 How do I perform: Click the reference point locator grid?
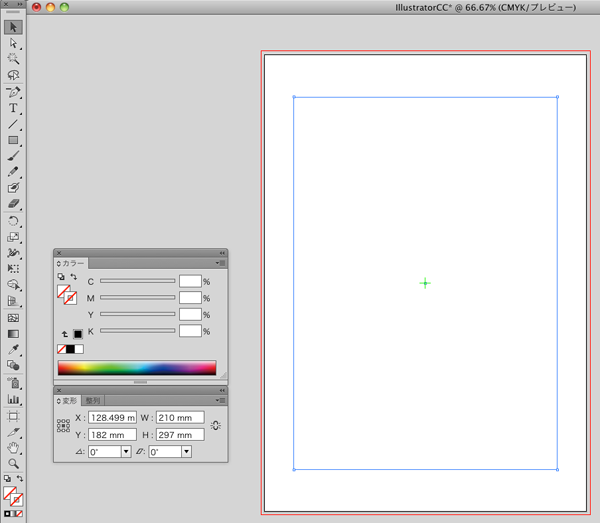tap(64, 426)
